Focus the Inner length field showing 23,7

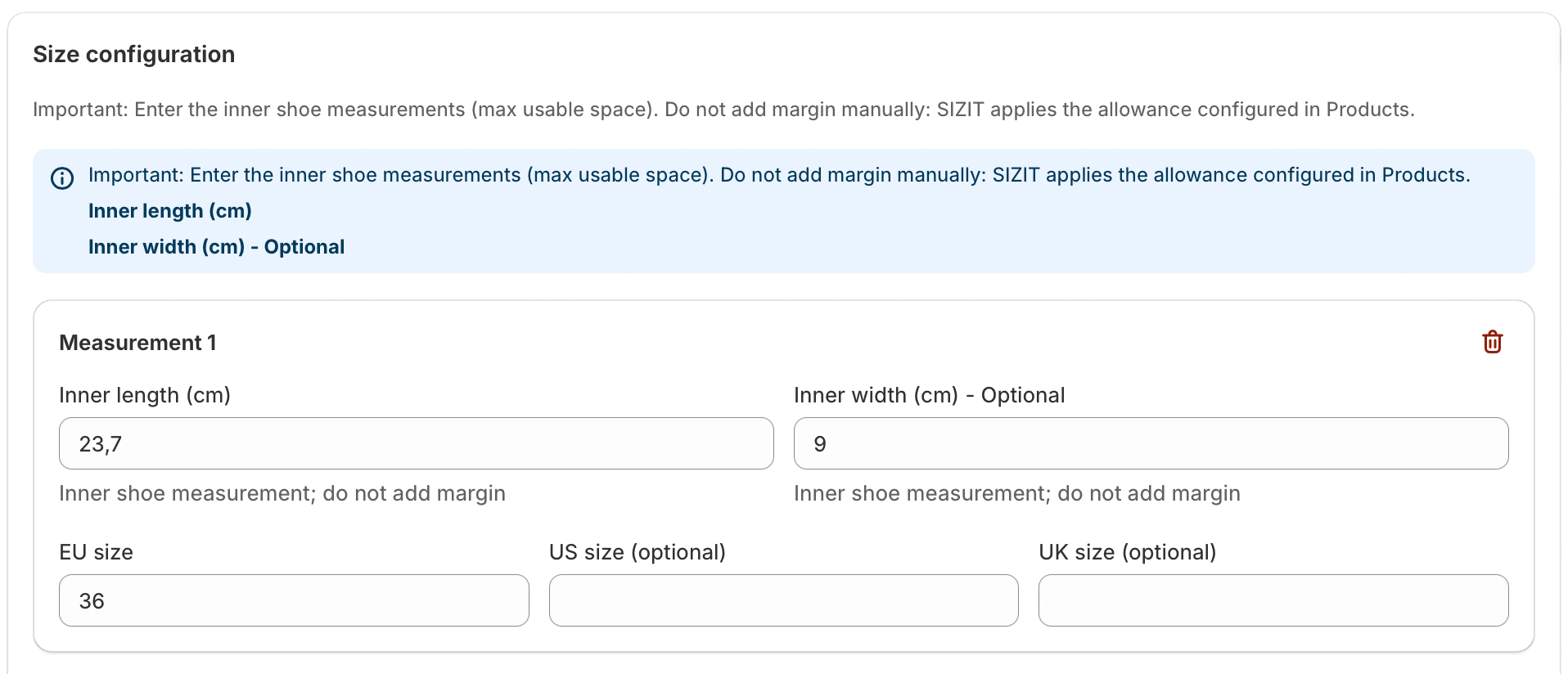[x=416, y=443]
